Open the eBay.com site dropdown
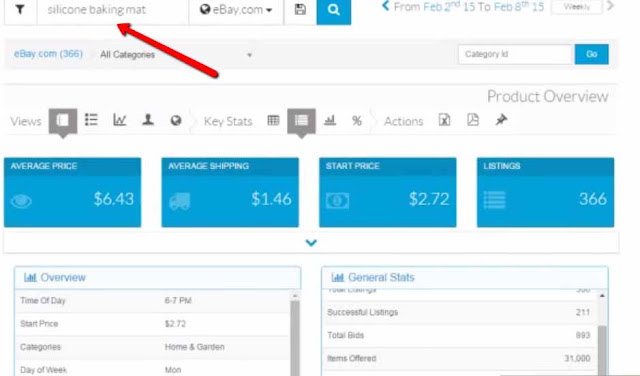The image size is (640, 376). coord(236,10)
